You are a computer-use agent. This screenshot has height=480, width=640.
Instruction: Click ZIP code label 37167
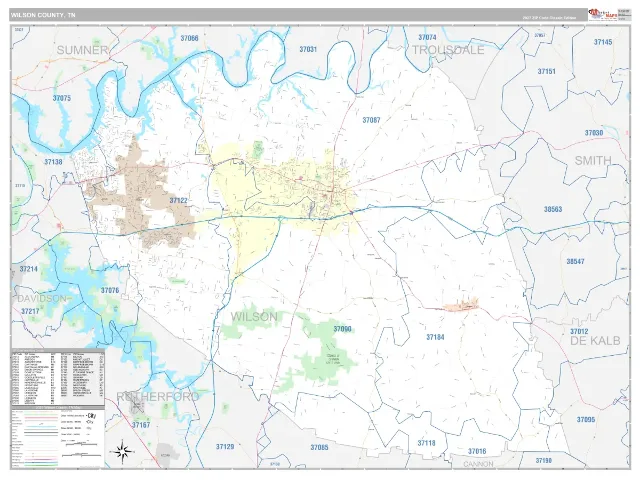[x=141, y=425]
